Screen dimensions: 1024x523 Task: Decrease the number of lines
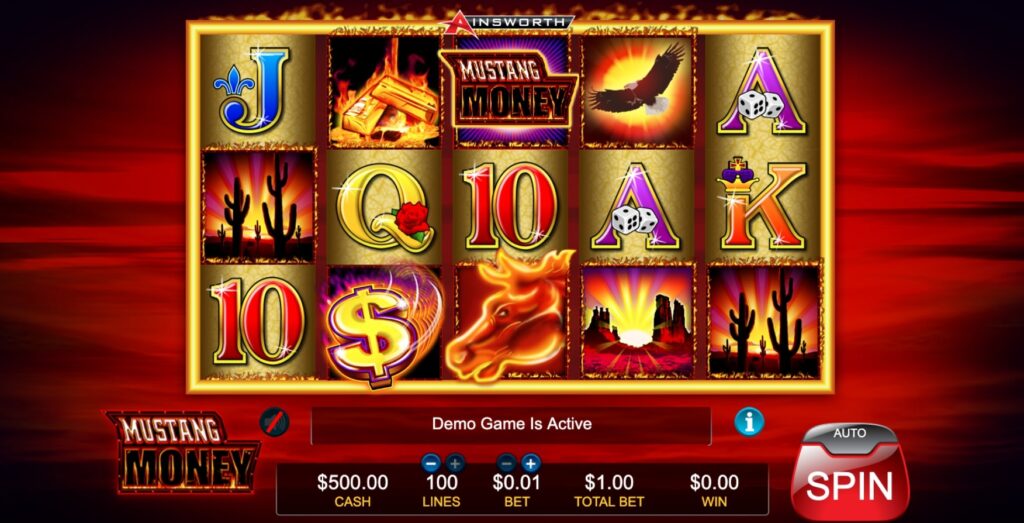430,464
